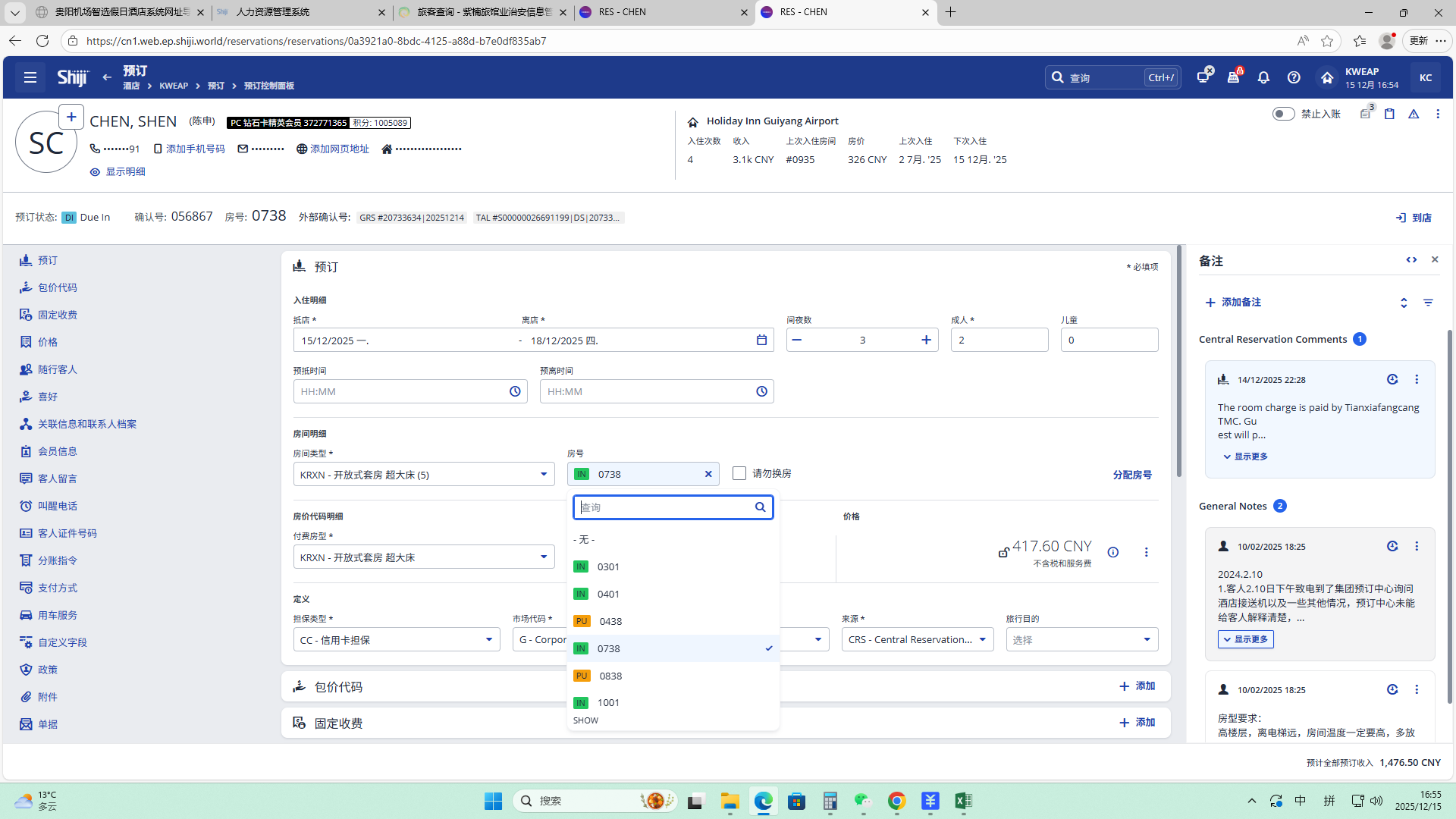This screenshot has height=819, width=1456.
Task: Click the 分配房号 link
Action: pyautogui.click(x=1131, y=475)
